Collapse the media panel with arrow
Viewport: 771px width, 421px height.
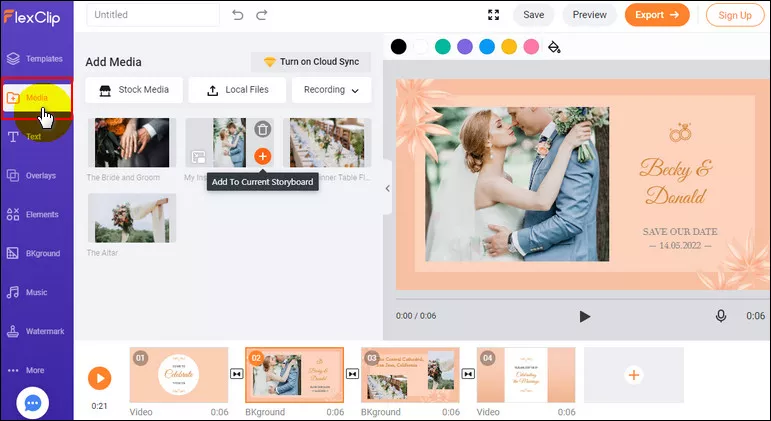[387, 188]
